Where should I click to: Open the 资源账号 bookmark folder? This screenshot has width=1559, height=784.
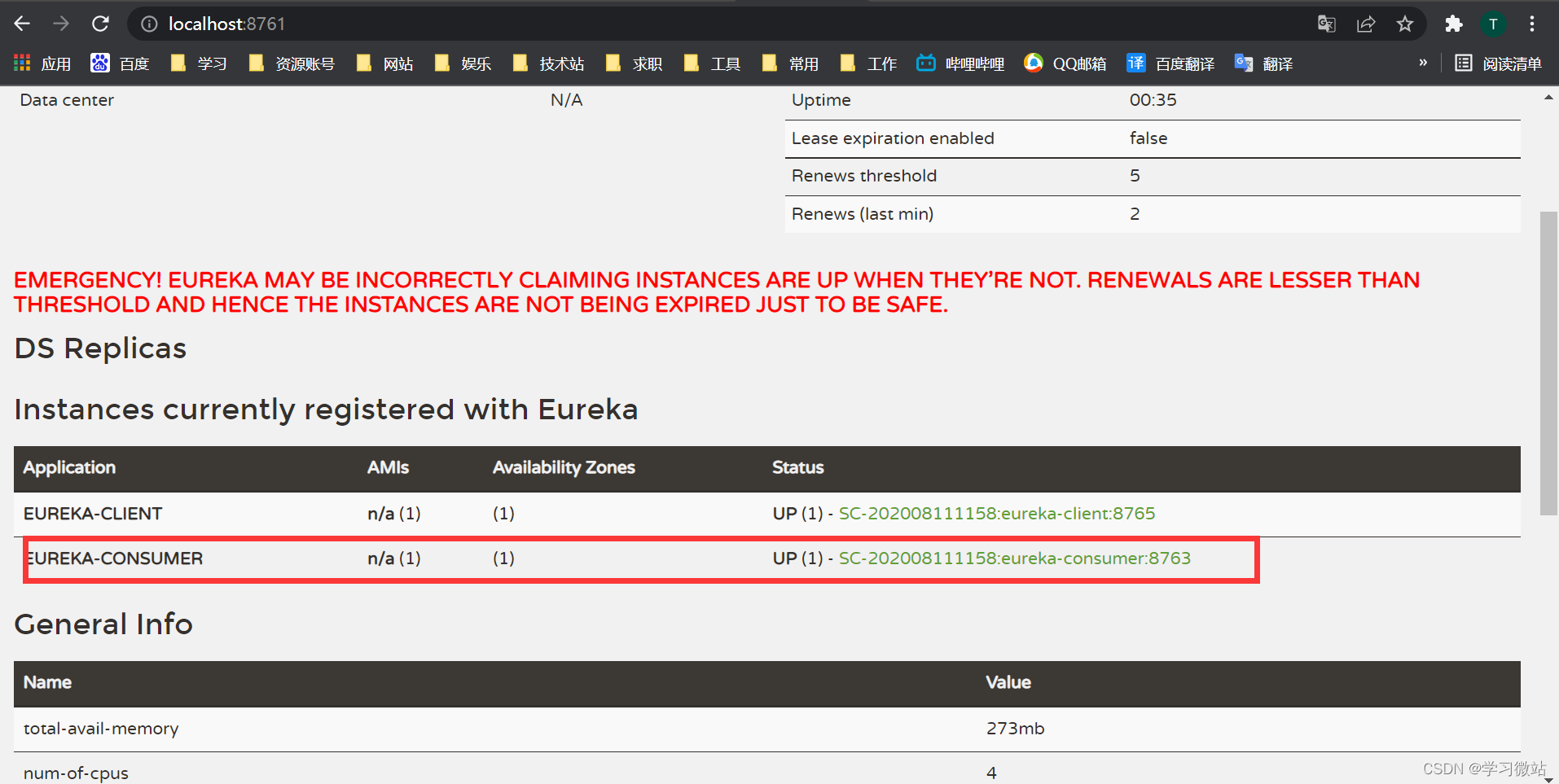click(291, 64)
